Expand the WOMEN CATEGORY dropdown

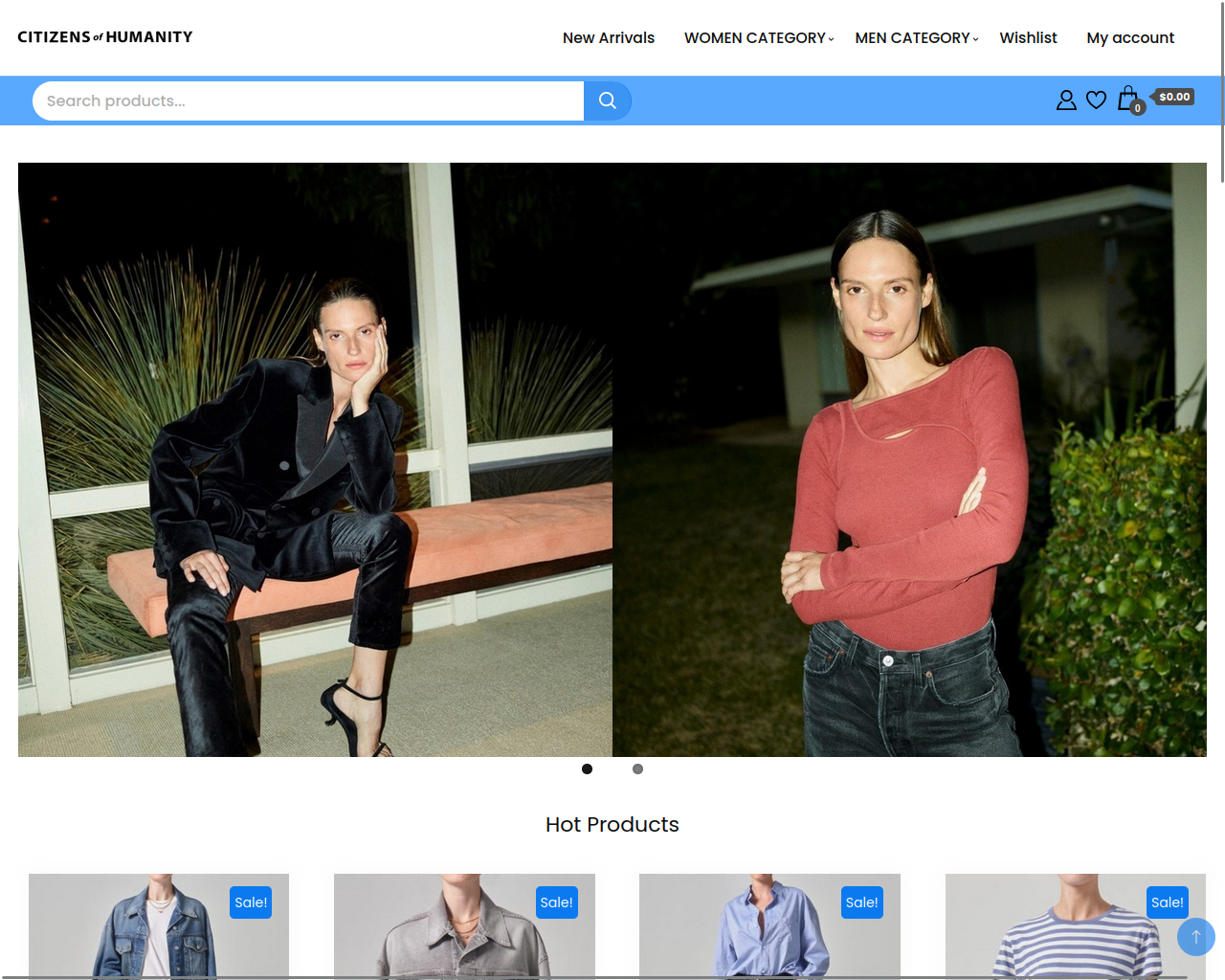tap(759, 37)
